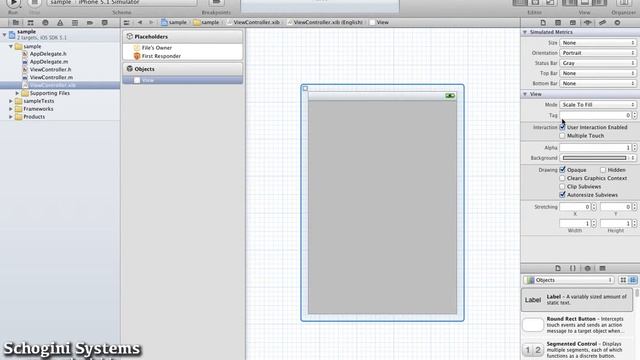Open the Symbol navigator tab icon

click(x=30, y=23)
